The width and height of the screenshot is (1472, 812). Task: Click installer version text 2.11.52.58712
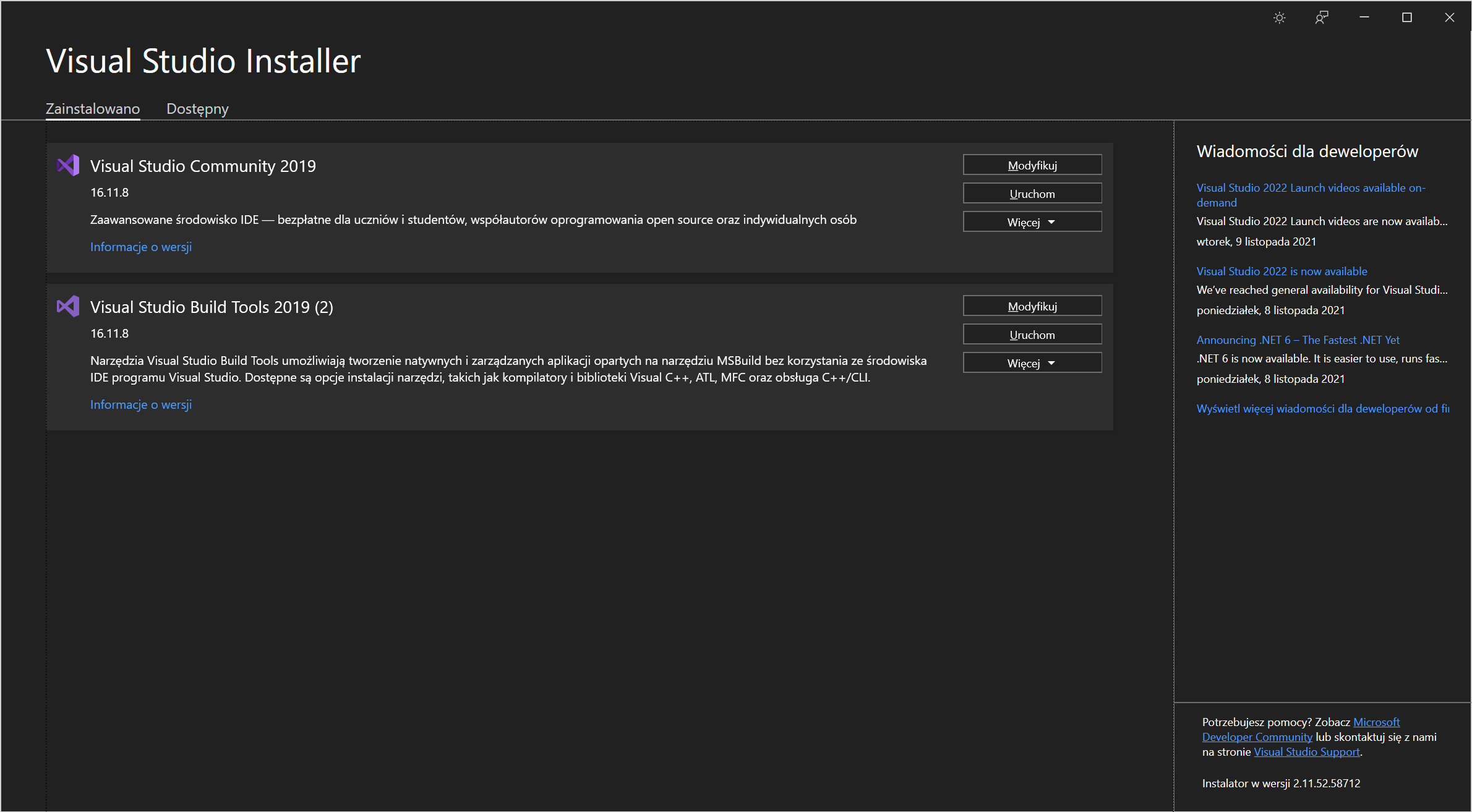coord(1327,783)
